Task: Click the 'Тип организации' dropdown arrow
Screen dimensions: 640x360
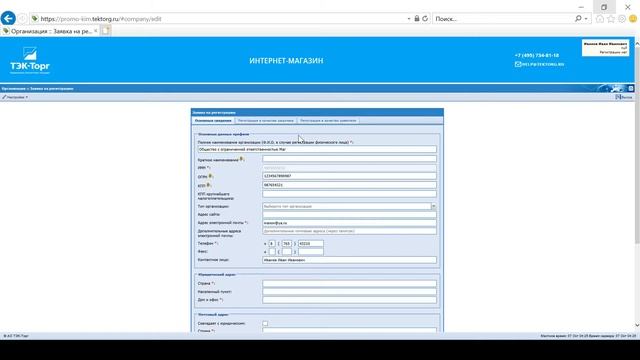Action: coord(433,207)
